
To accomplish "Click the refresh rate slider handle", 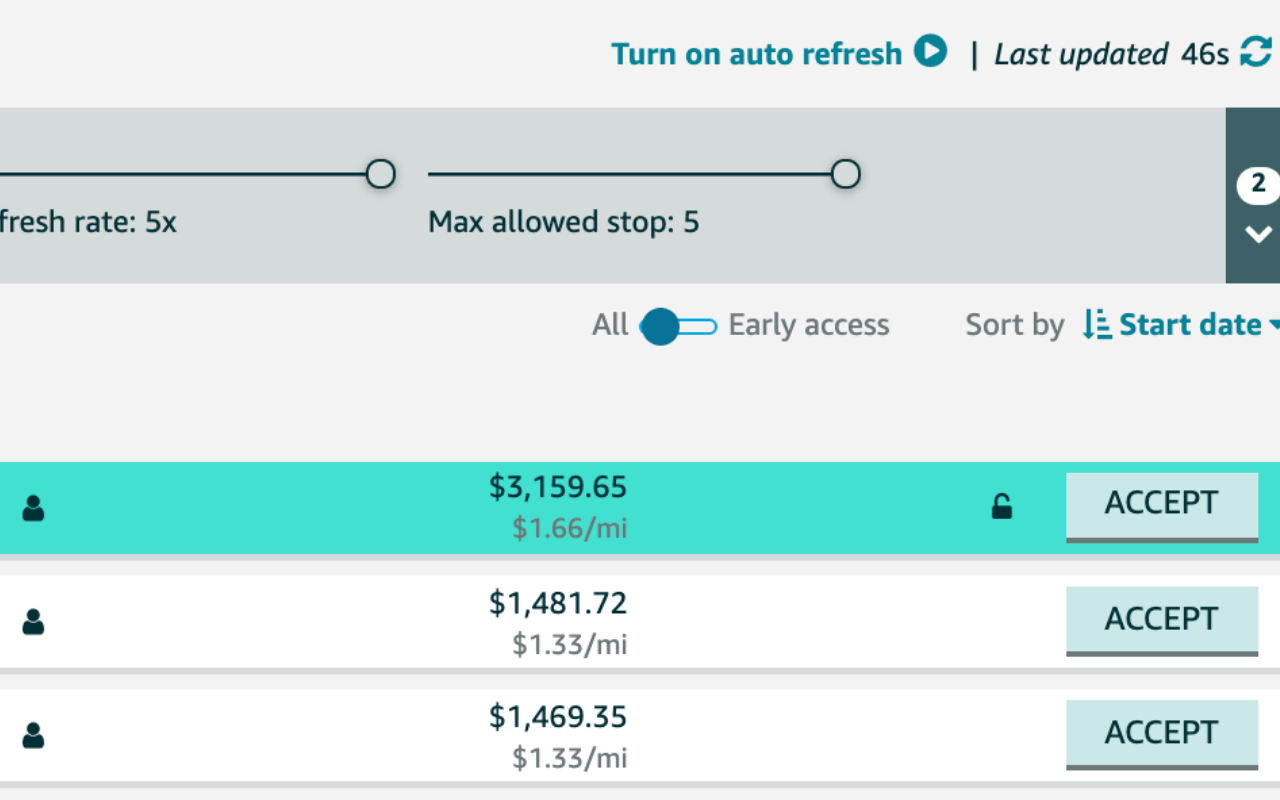I will 380,174.
